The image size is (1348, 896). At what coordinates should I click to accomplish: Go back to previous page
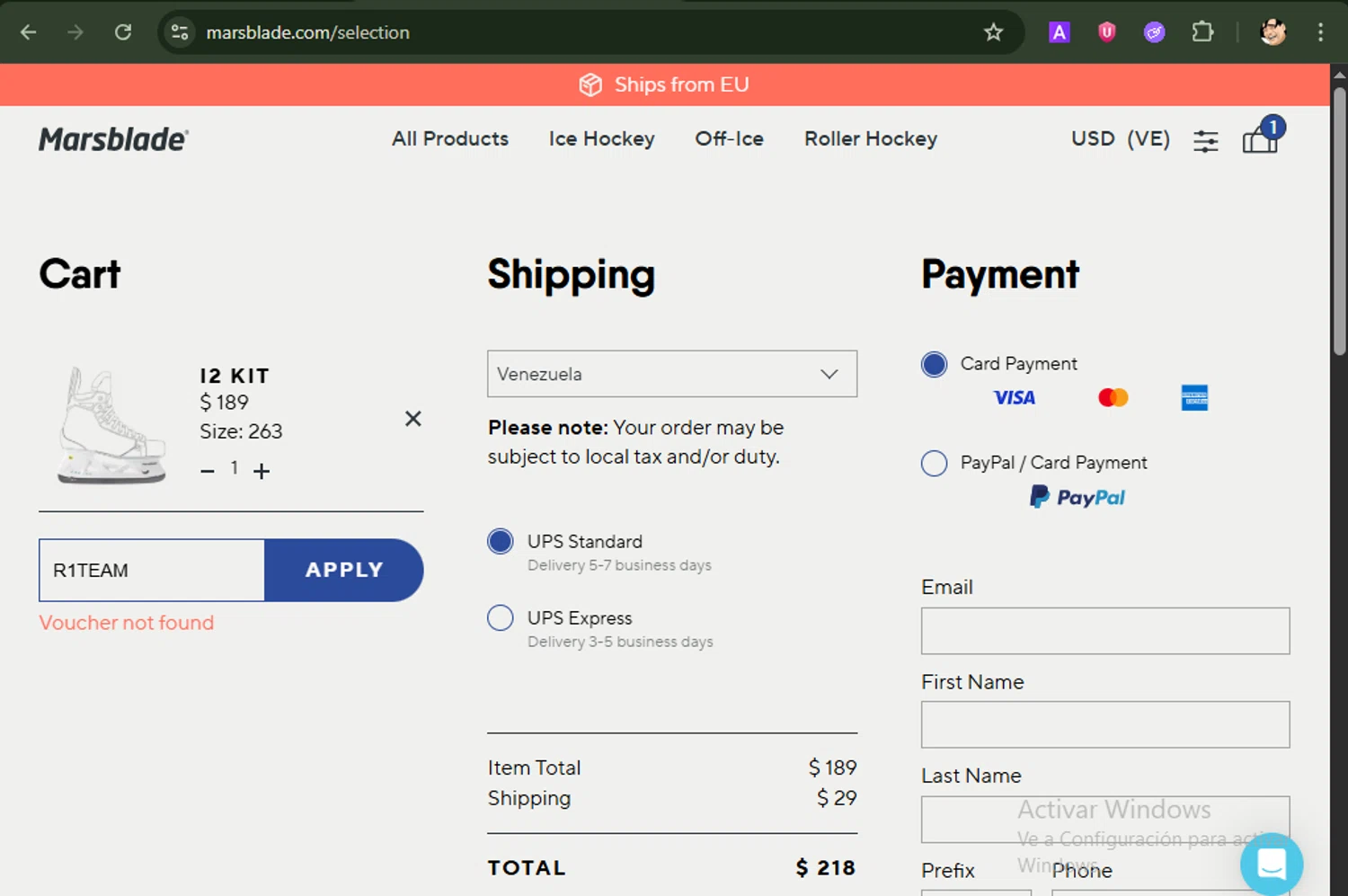pyautogui.click(x=29, y=32)
